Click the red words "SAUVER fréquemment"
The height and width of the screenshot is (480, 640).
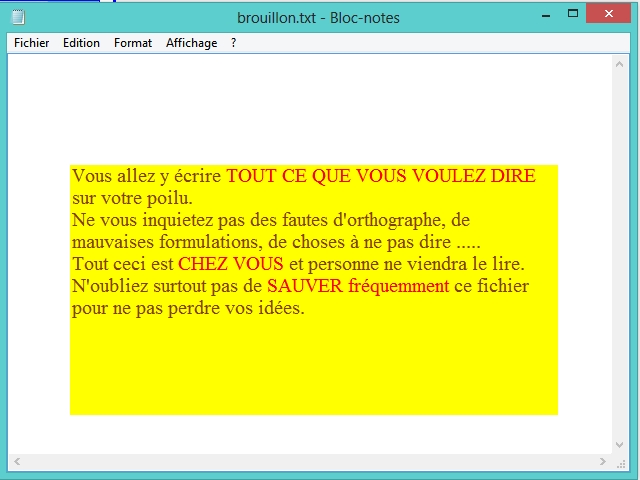click(358, 286)
